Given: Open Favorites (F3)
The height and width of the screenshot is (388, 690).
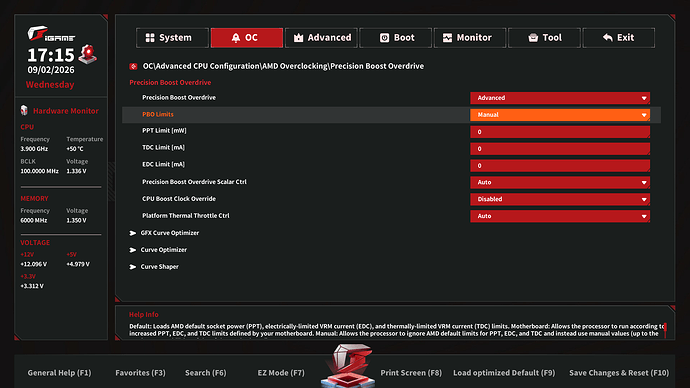Looking at the screenshot, I should click(x=140, y=373).
